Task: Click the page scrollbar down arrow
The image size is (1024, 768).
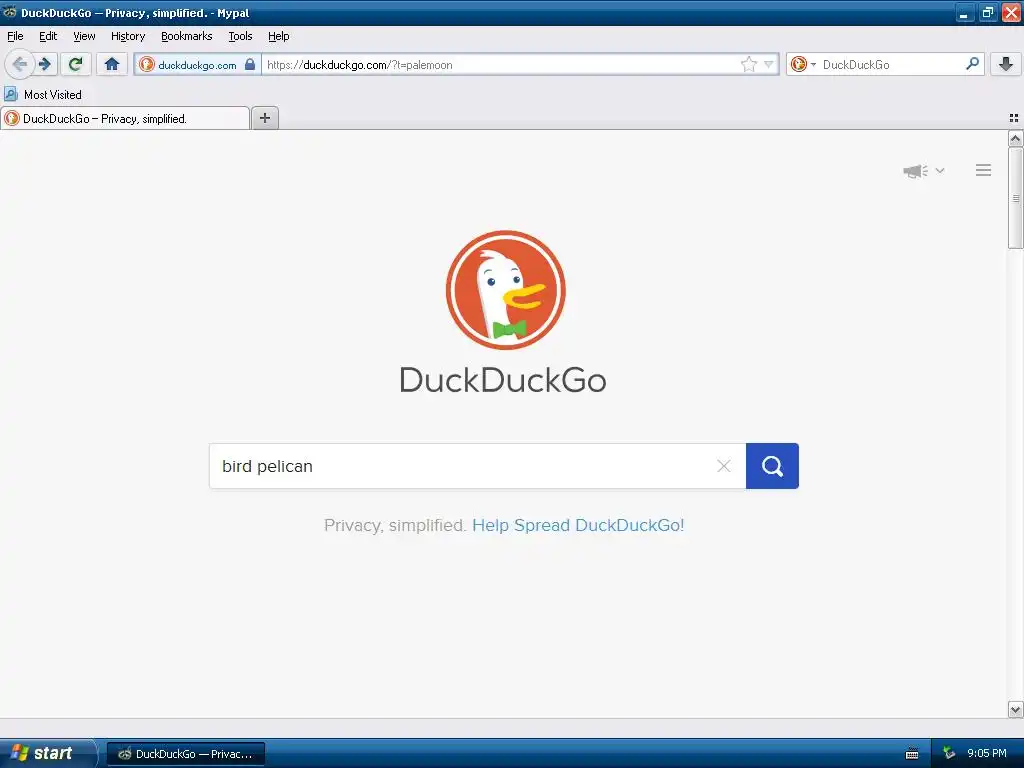Action: tap(1015, 710)
